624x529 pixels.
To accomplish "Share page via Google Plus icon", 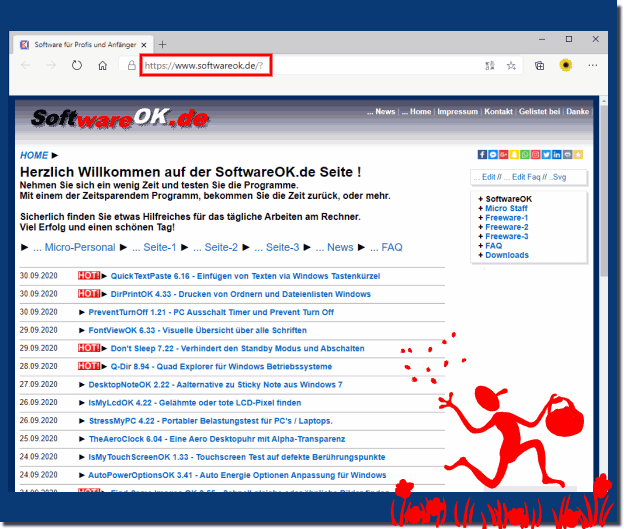I will tap(503, 155).
